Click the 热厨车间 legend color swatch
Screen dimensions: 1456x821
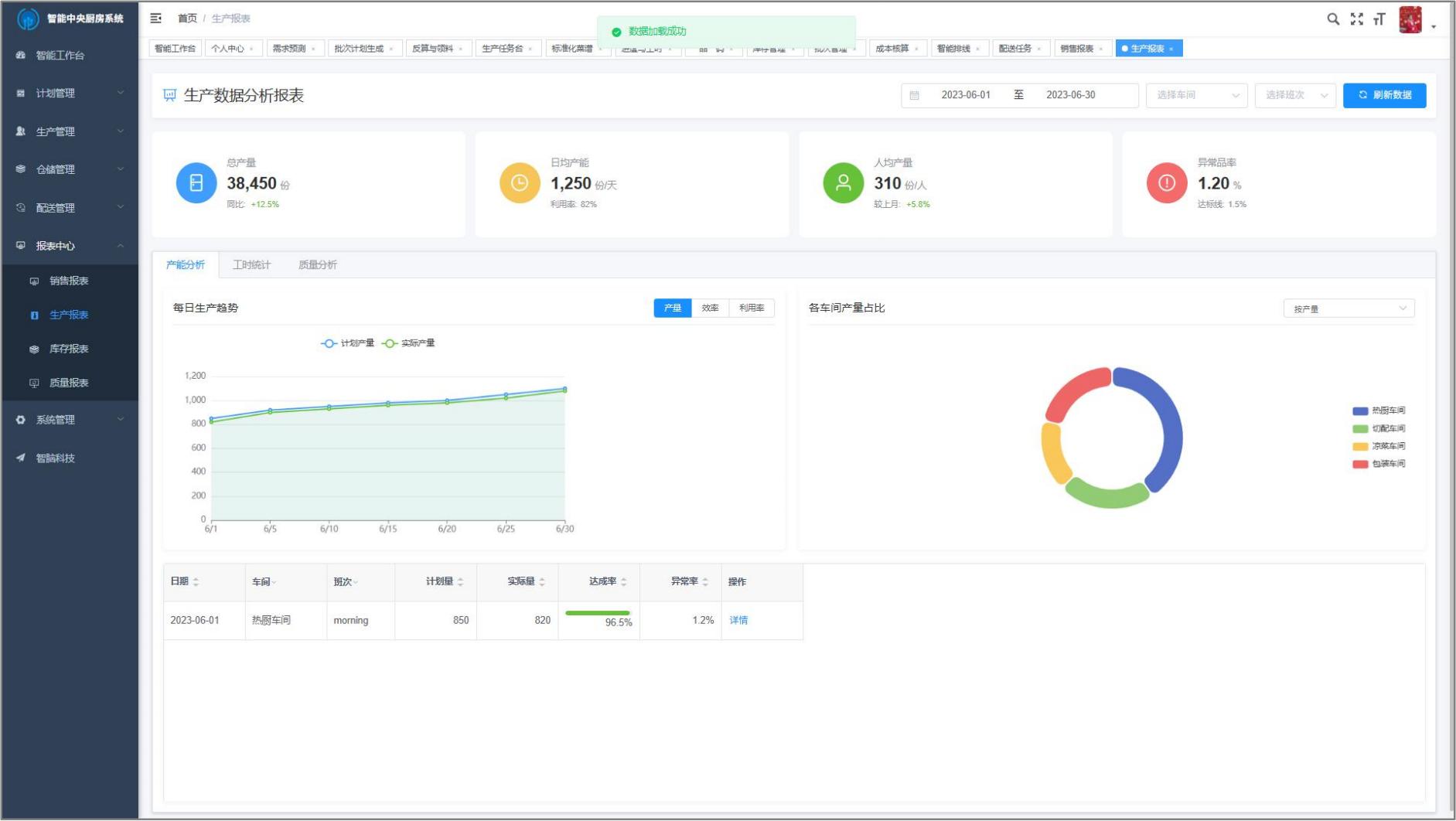(x=1360, y=411)
